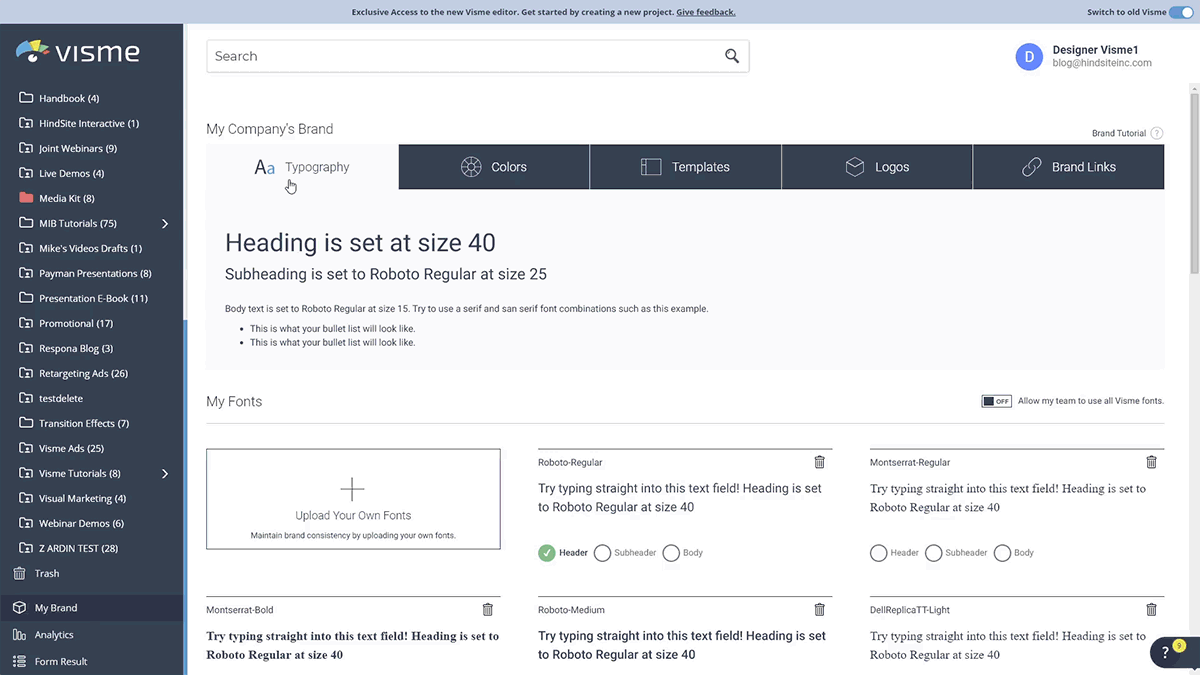
Task: Toggle Allow my team to use all Visme fonts
Action: tap(997, 400)
